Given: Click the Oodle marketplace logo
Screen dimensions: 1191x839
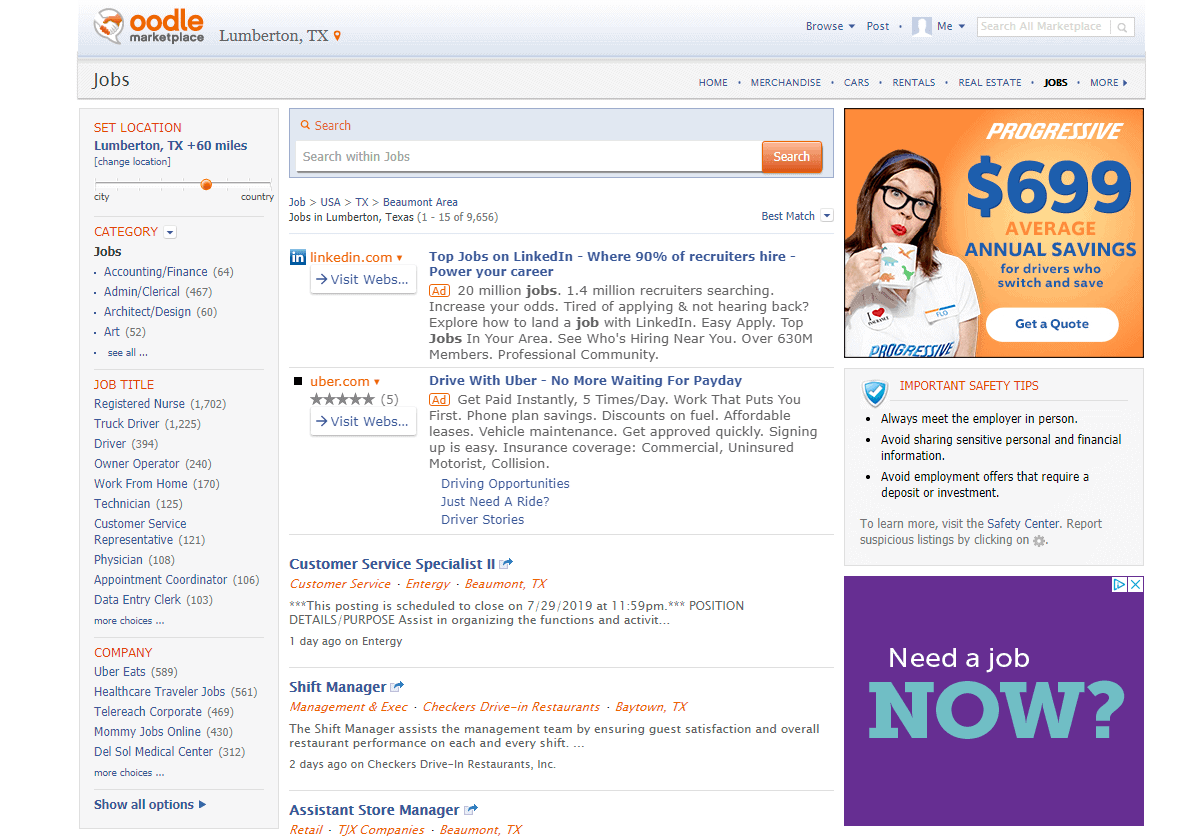Looking at the screenshot, I should (149, 27).
